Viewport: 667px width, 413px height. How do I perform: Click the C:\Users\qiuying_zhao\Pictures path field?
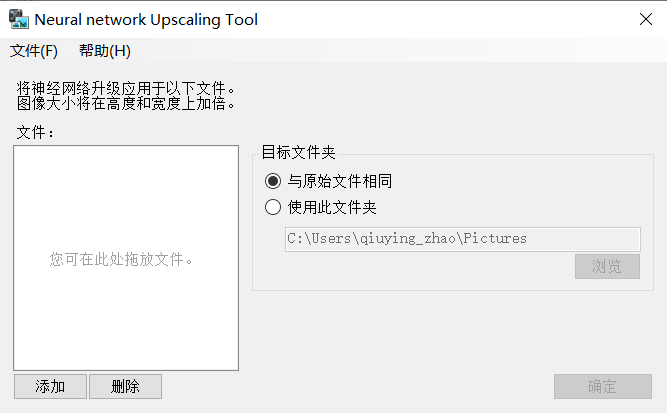(463, 239)
